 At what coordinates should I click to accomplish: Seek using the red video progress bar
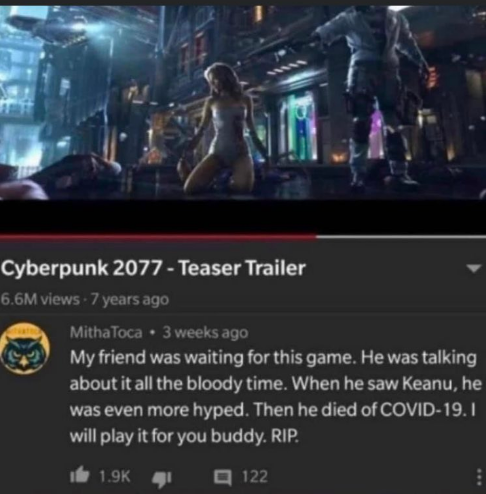pyautogui.click(x=158, y=237)
